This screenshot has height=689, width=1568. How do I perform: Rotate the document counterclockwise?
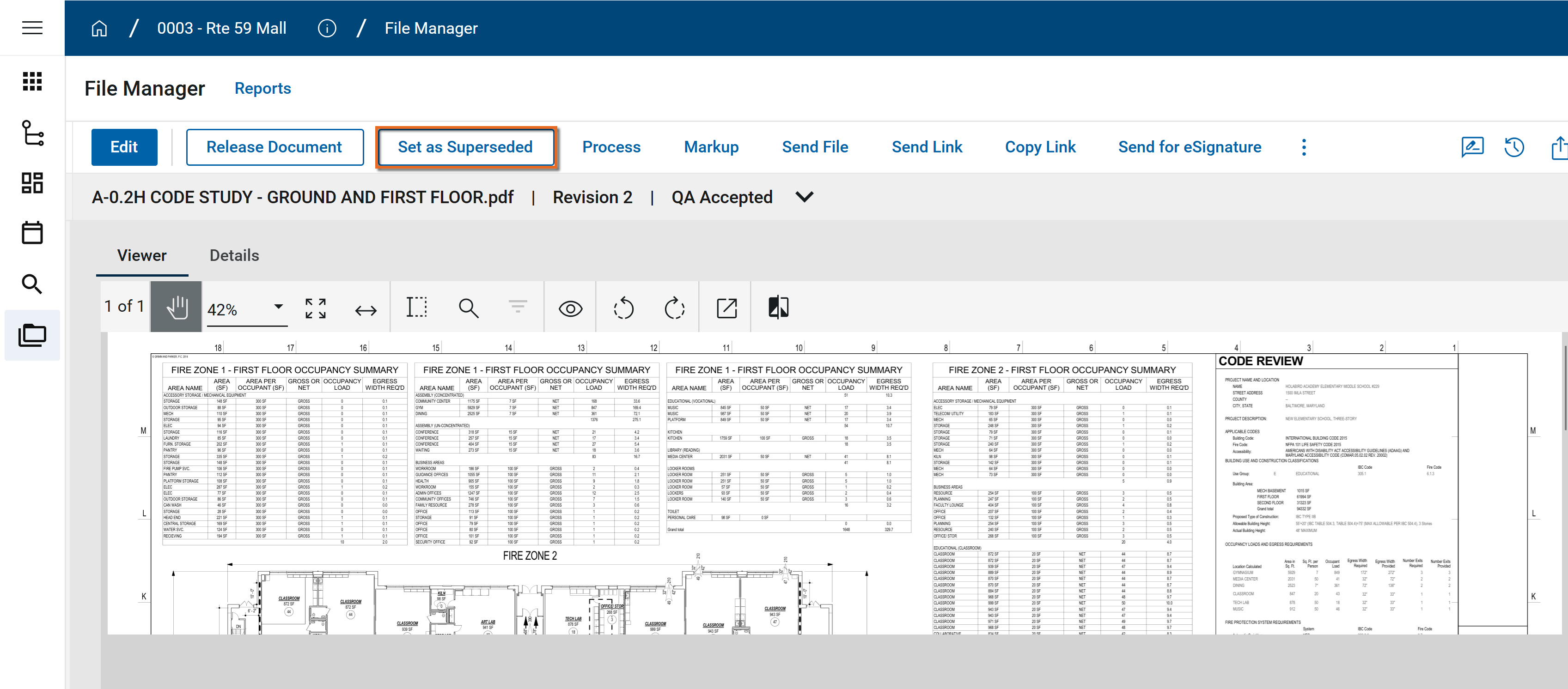click(623, 308)
